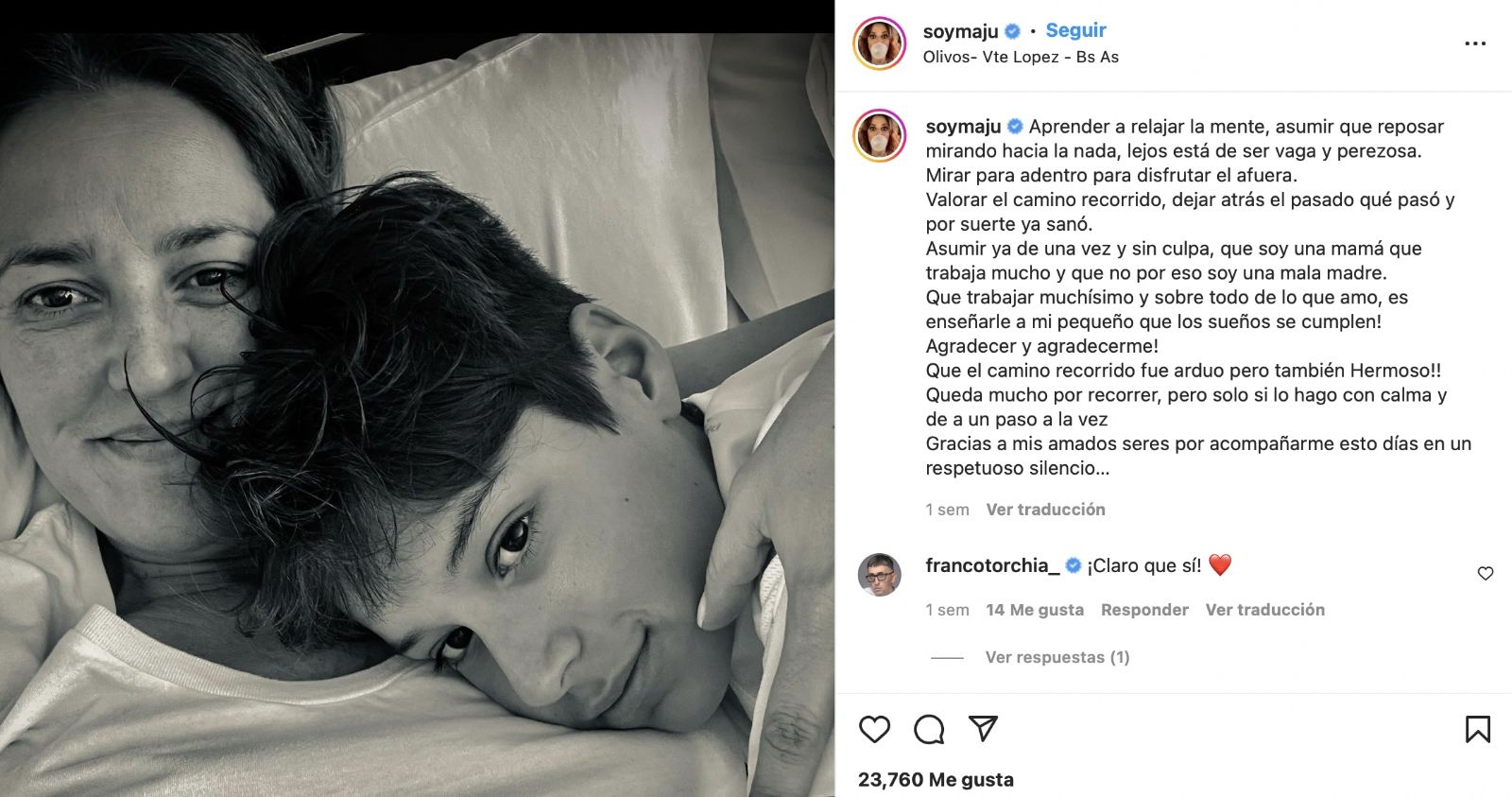Click soymaju's profile picture in header

[x=880, y=43]
